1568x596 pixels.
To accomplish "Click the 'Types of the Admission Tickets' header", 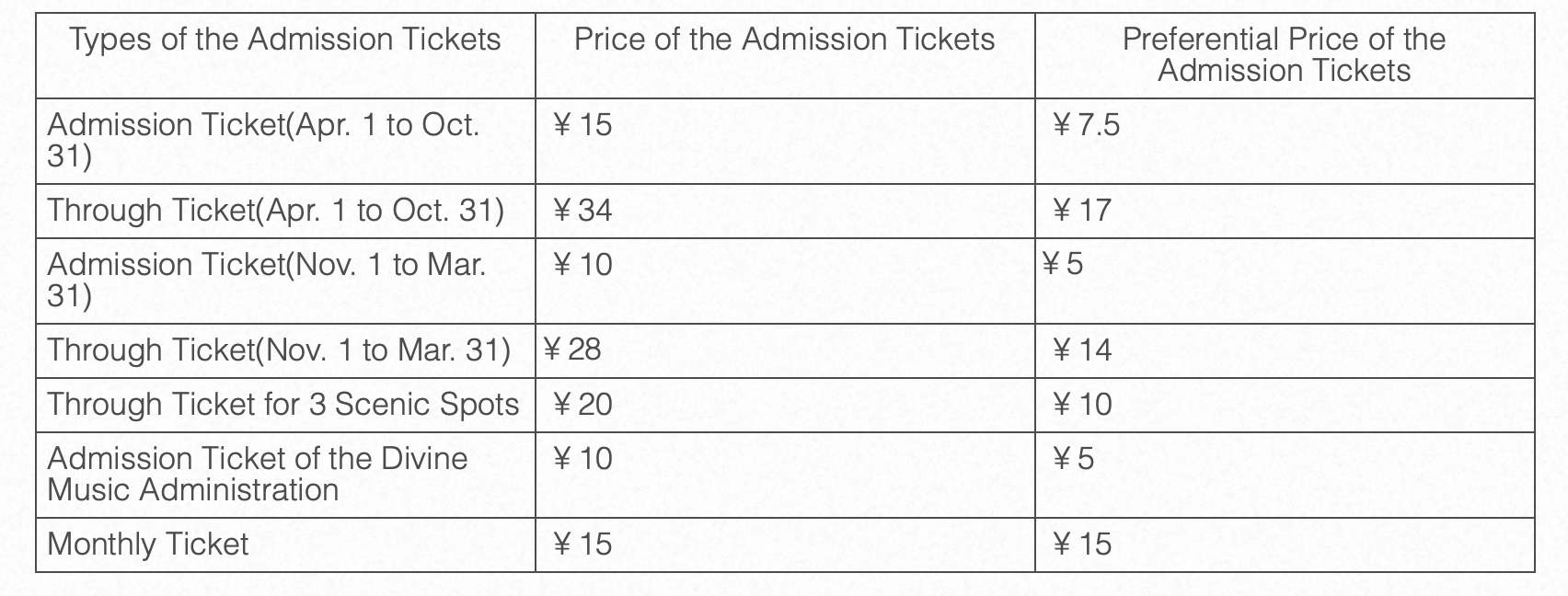I will [285, 40].
